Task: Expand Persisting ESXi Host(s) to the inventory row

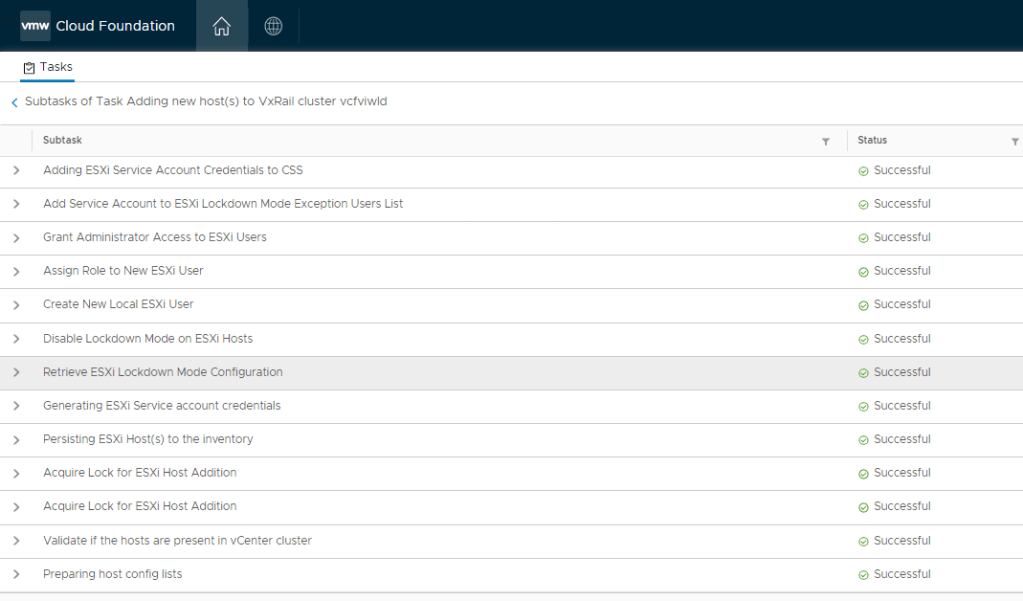Action: [16, 440]
